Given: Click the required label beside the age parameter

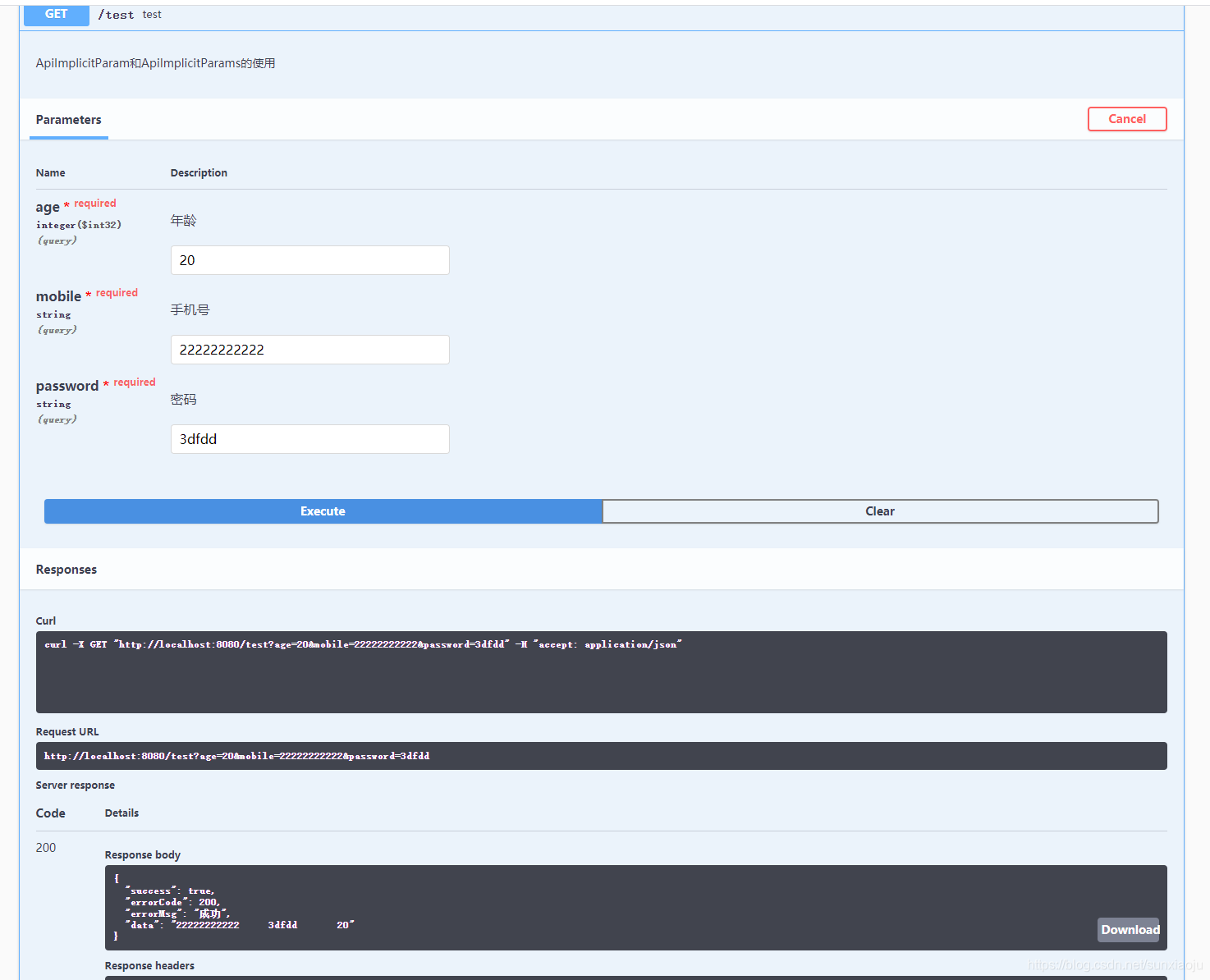Looking at the screenshot, I should 94,203.
